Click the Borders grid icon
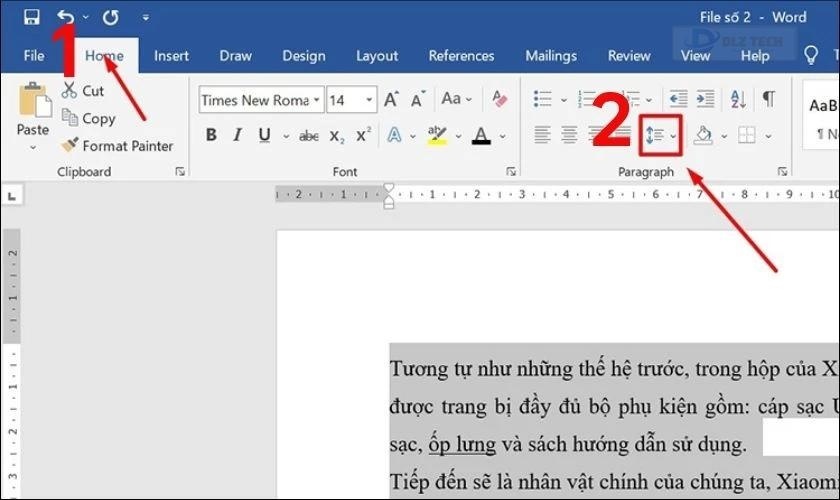 tap(746, 135)
